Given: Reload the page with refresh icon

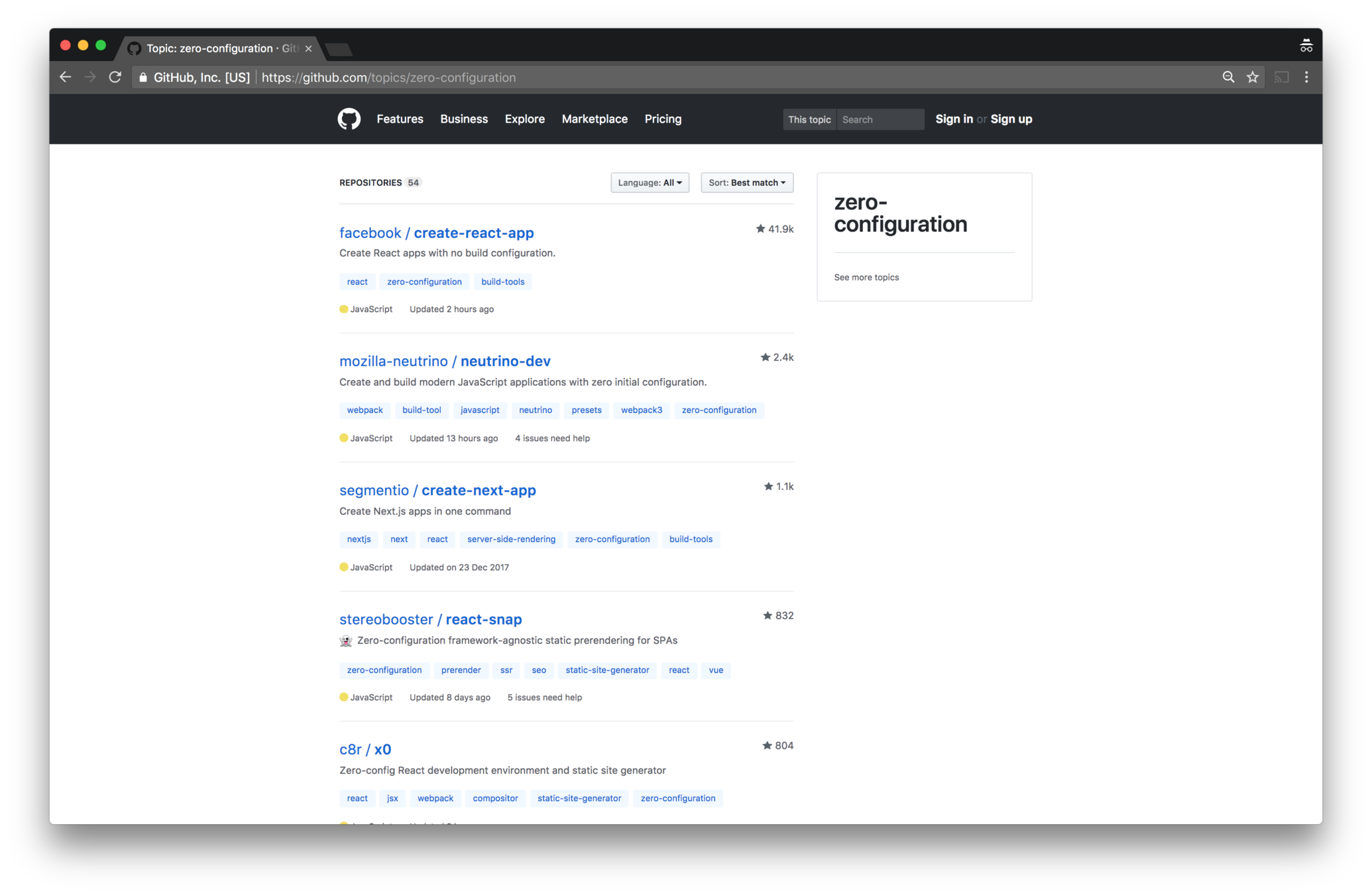Looking at the screenshot, I should point(115,77).
